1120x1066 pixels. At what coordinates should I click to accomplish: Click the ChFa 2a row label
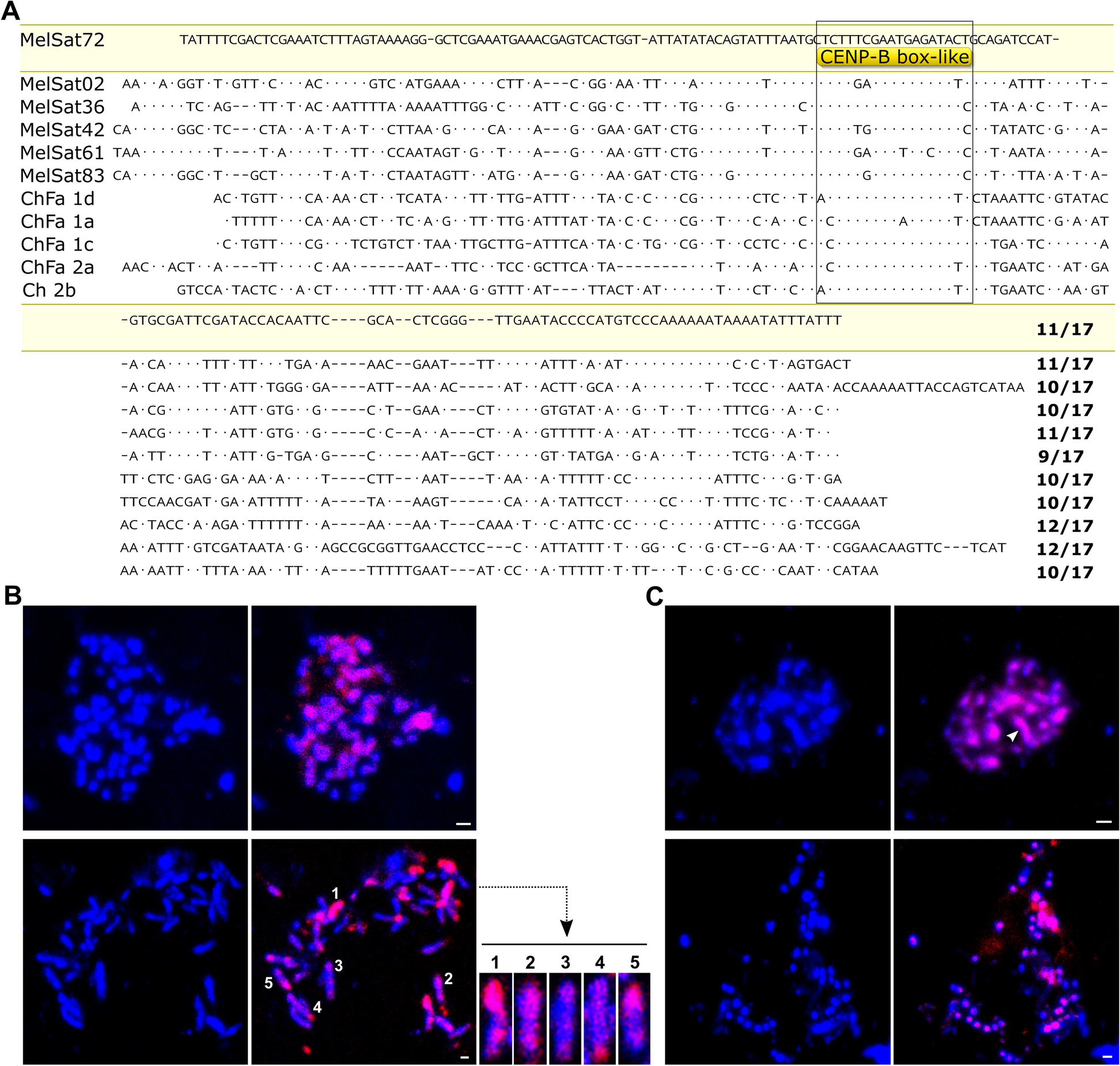(58, 267)
